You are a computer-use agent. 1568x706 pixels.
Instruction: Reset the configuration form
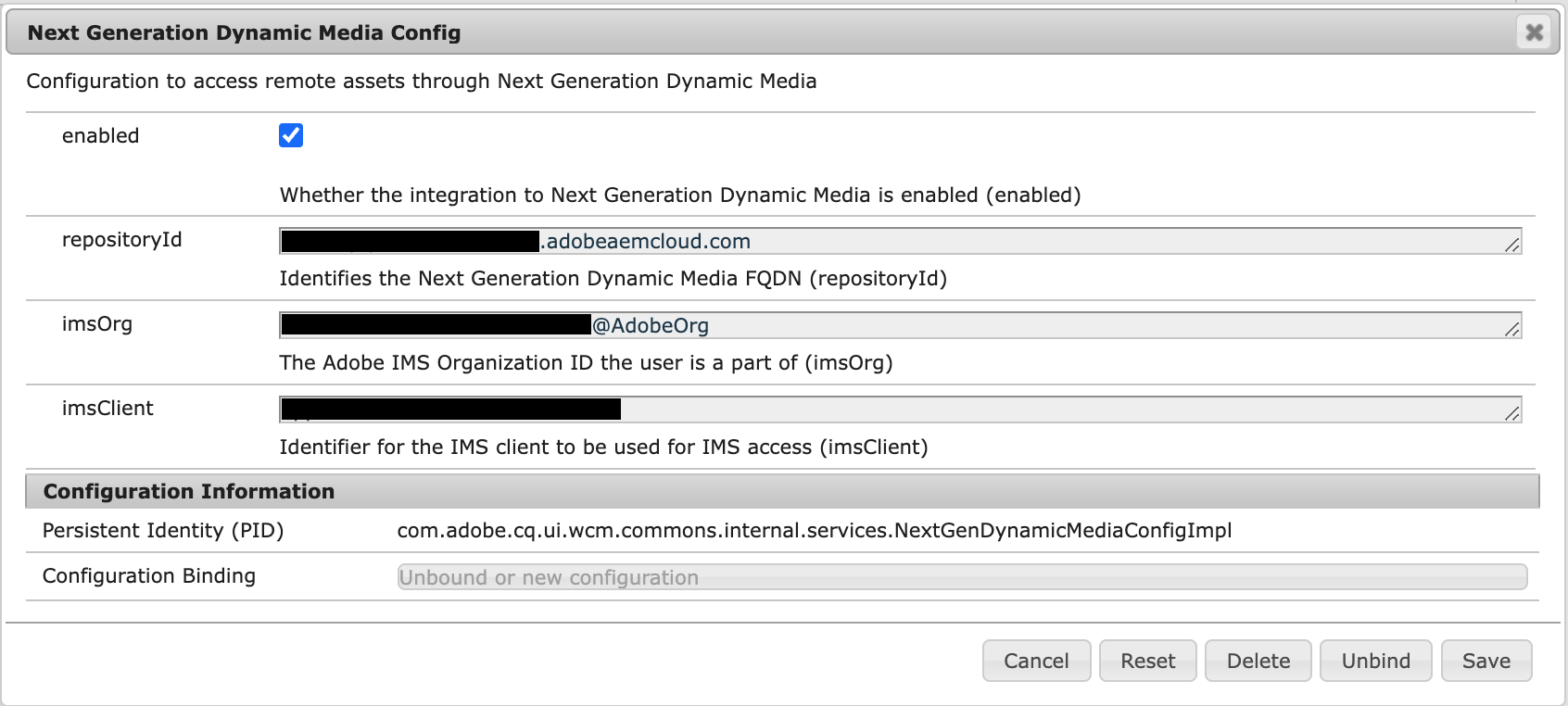(1147, 661)
